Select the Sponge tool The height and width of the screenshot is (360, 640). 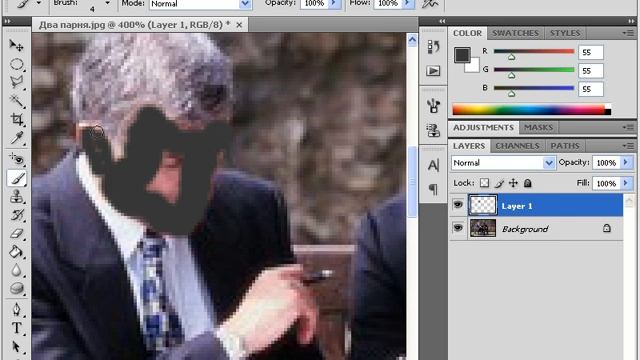point(16,288)
